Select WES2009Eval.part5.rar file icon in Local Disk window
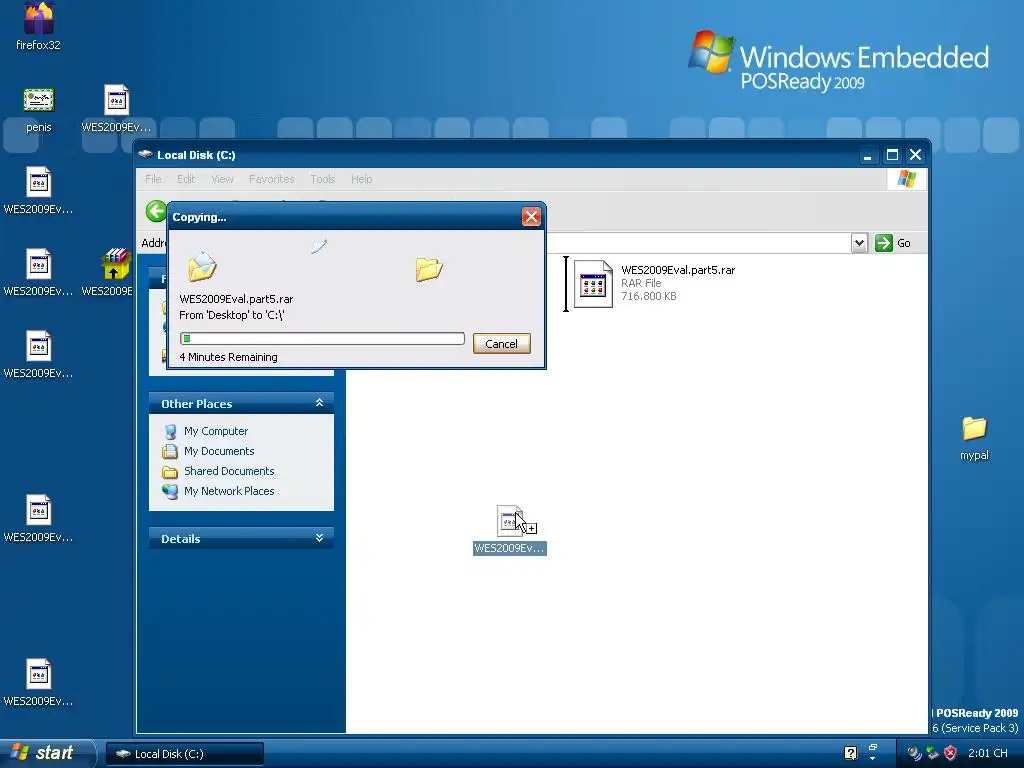1024x768 pixels. (593, 283)
